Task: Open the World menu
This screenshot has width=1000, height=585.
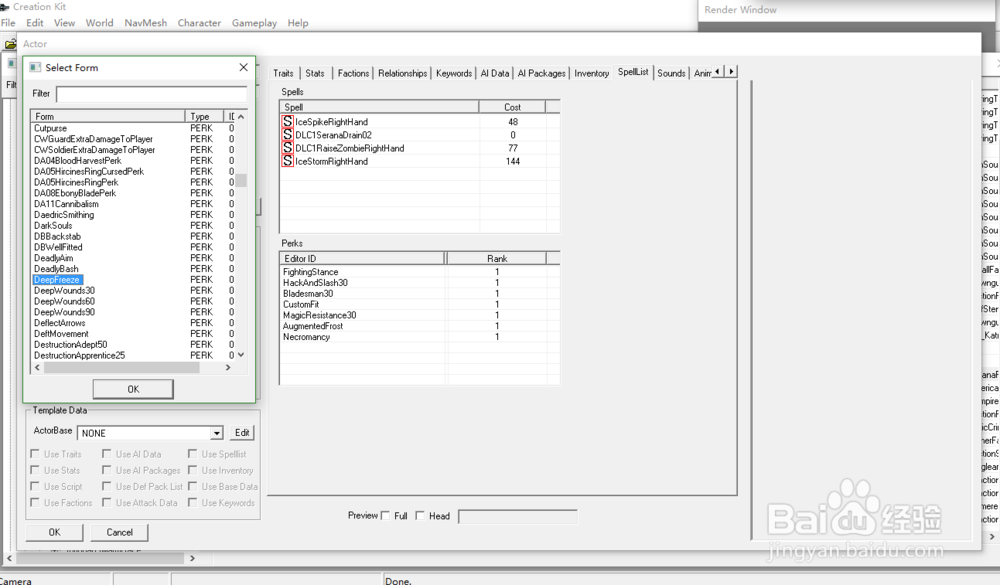Action: (99, 23)
